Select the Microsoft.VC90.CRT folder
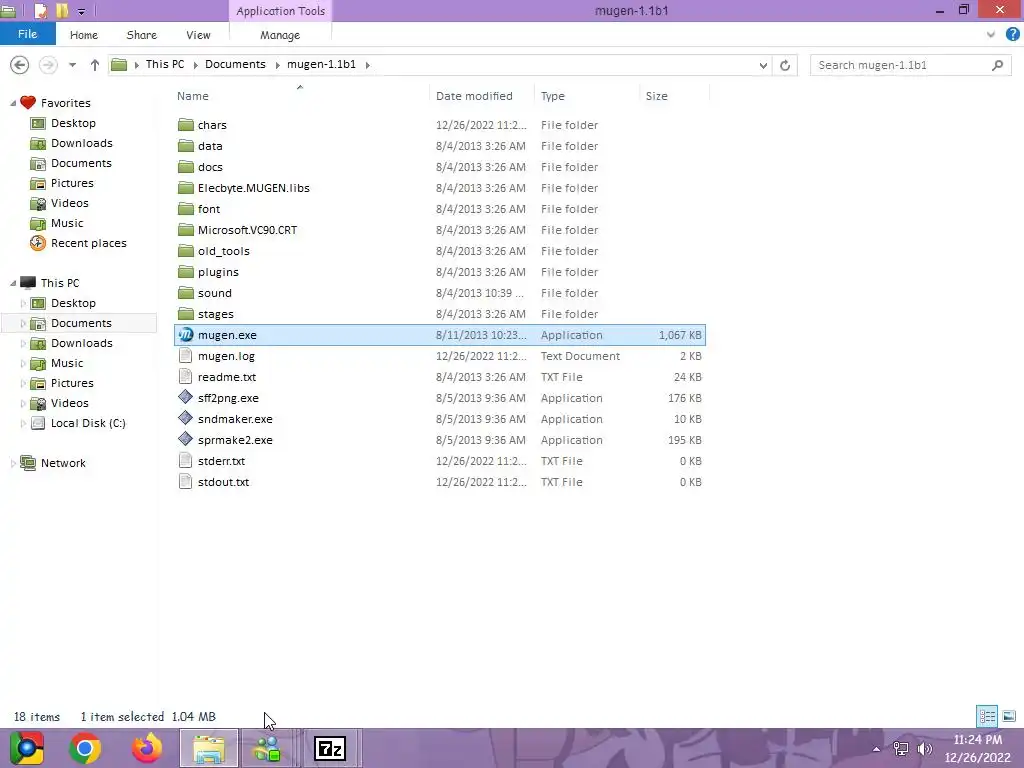 247,230
